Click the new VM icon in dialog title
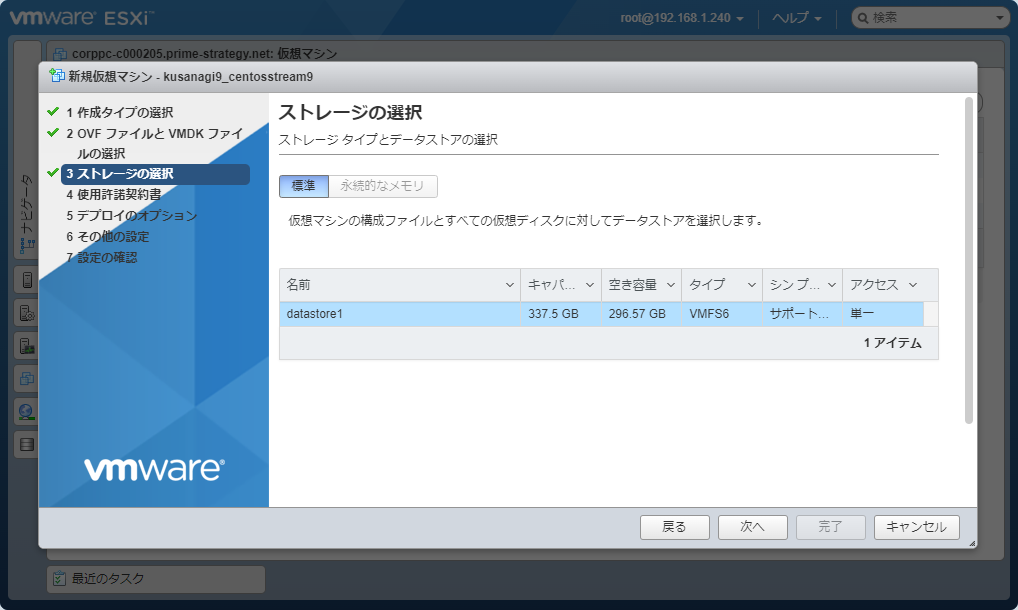Image resolution: width=1018 pixels, height=610 pixels. pos(57,76)
